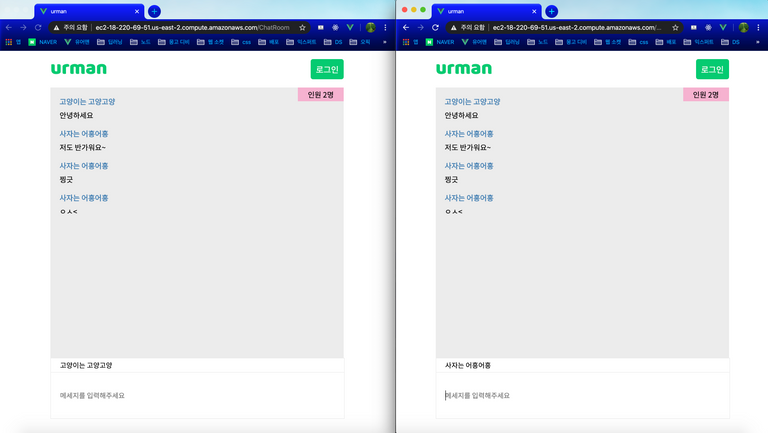Click the pink 인원 2명 badge in right window
This screenshot has width=768, height=433.
pyautogui.click(x=706, y=95)
